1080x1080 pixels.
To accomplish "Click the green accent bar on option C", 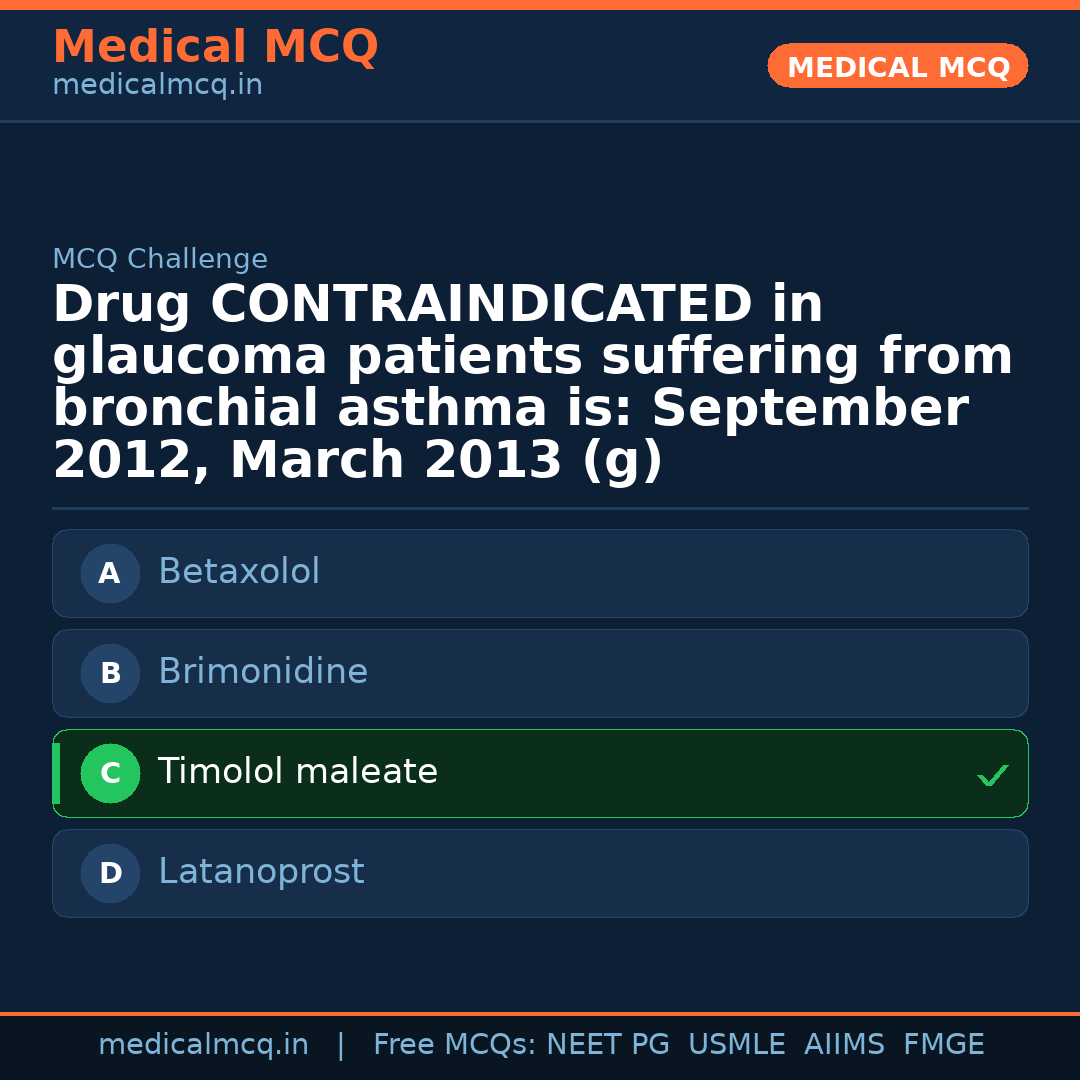I will [56, 774].
